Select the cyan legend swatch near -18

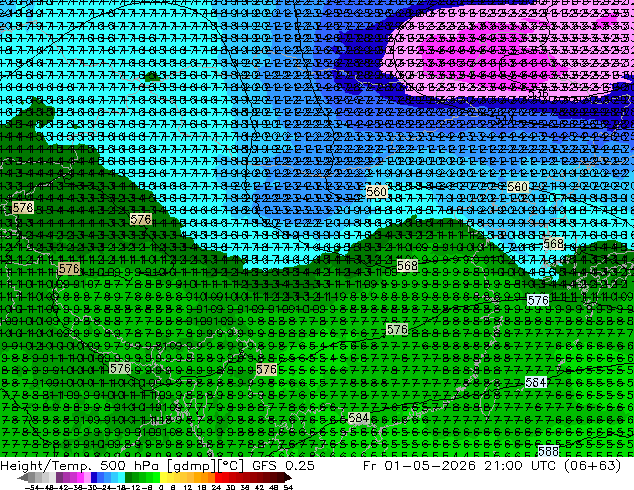(x=122, y=477)
